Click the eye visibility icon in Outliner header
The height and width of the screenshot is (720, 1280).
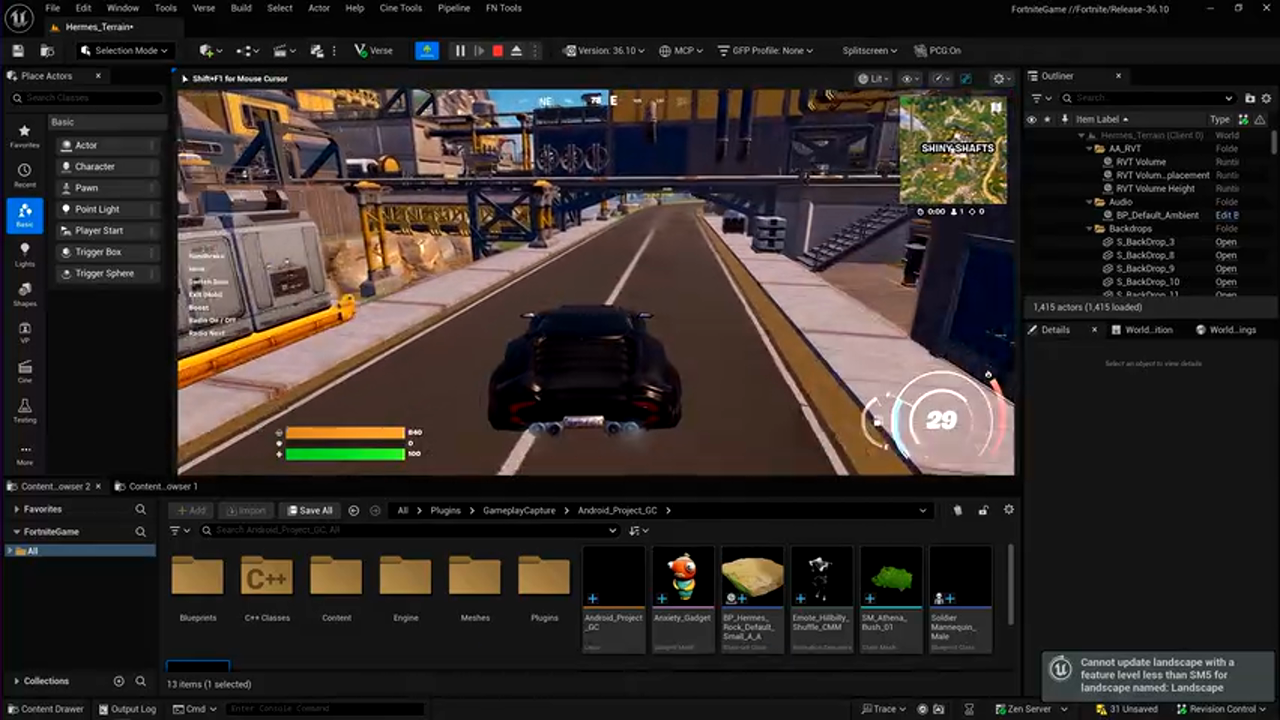tap(1031, 119)
